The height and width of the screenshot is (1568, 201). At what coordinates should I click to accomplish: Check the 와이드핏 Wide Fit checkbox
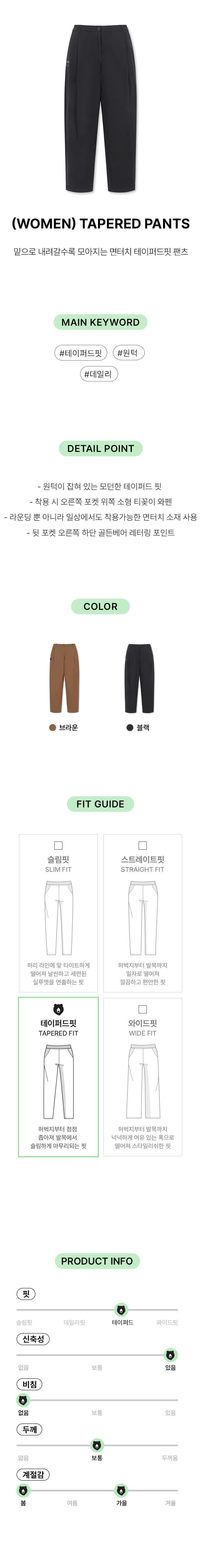[x=143, y=1009]
